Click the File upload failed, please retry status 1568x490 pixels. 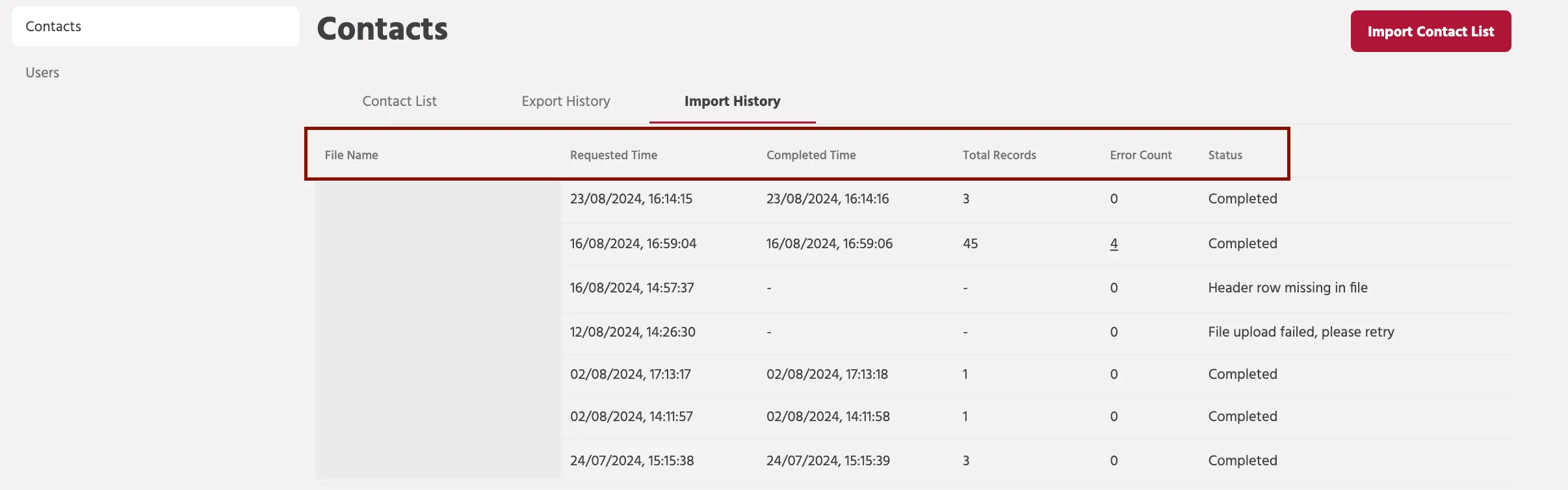(1301, 332)
